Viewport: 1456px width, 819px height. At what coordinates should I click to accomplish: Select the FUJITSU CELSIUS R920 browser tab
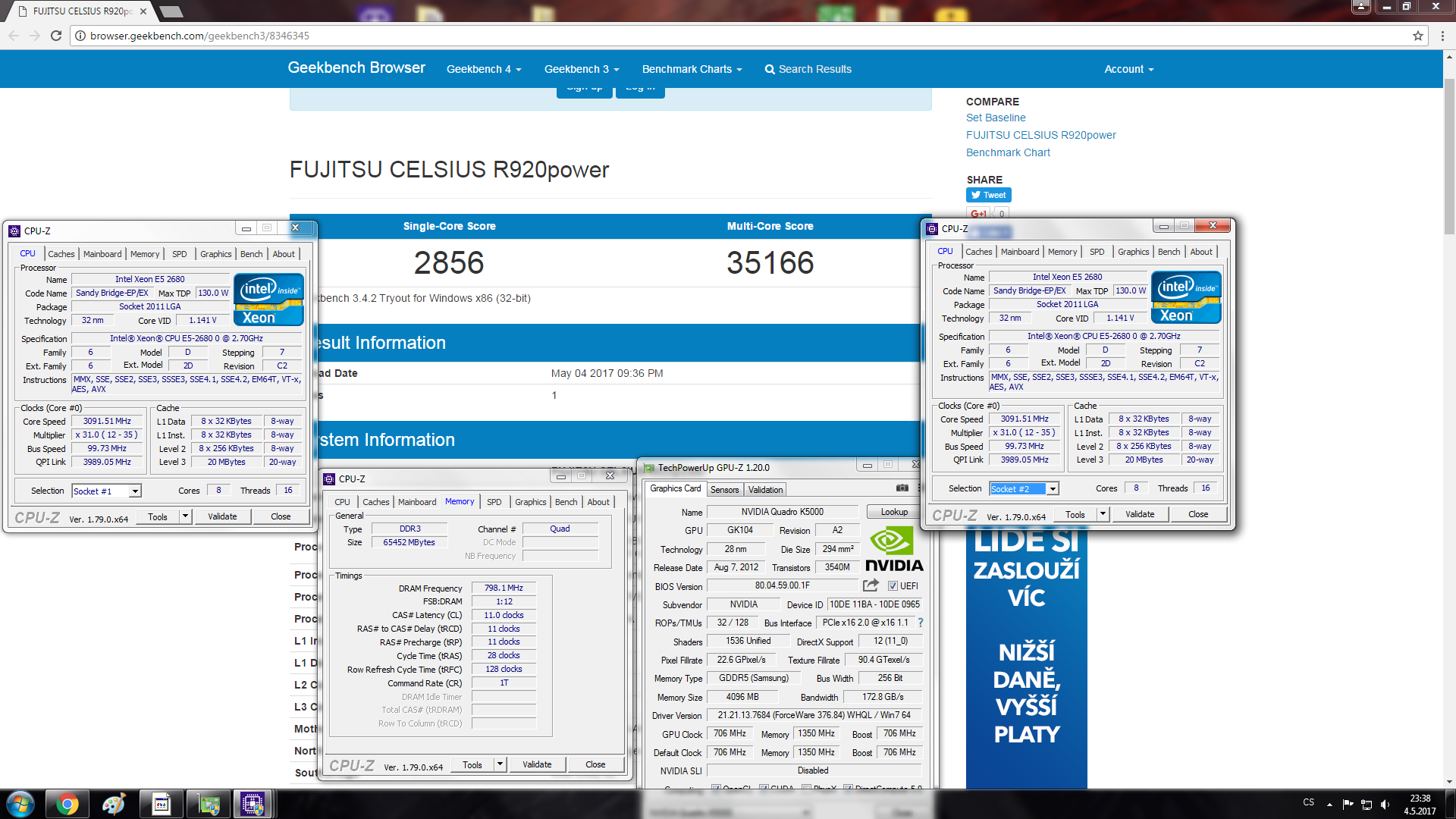point(80,11)
